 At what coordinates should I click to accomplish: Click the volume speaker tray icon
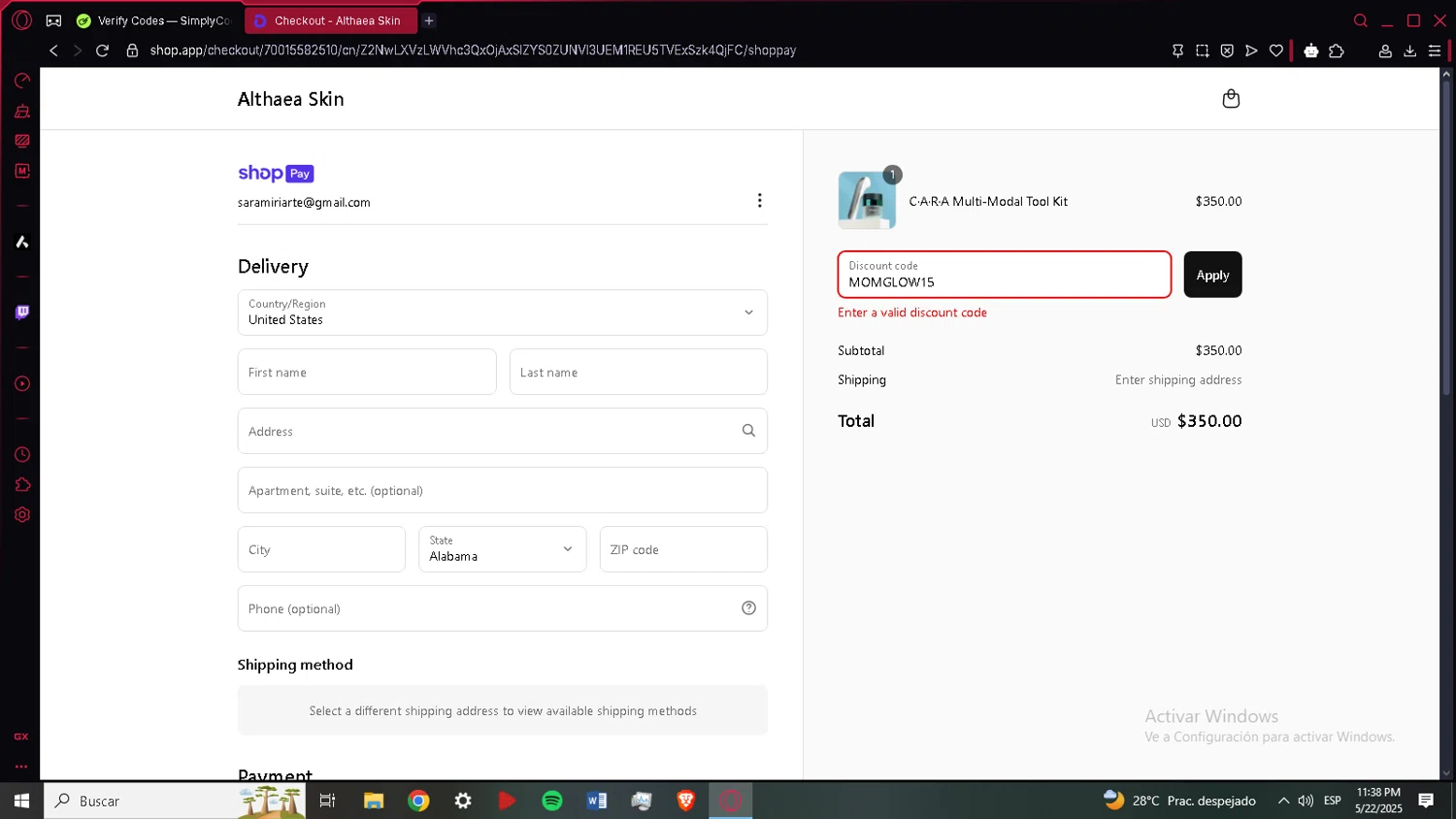[x=1306, y=801]
